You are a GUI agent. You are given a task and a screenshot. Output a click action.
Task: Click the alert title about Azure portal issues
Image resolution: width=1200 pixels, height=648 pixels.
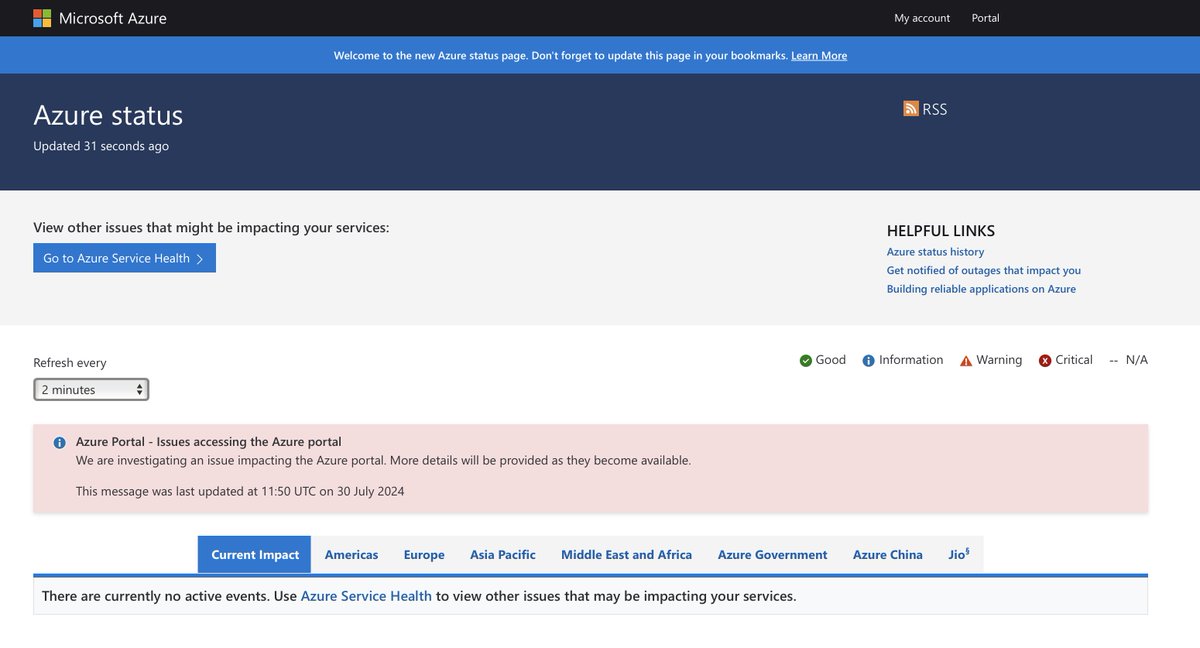click(209, 442)
